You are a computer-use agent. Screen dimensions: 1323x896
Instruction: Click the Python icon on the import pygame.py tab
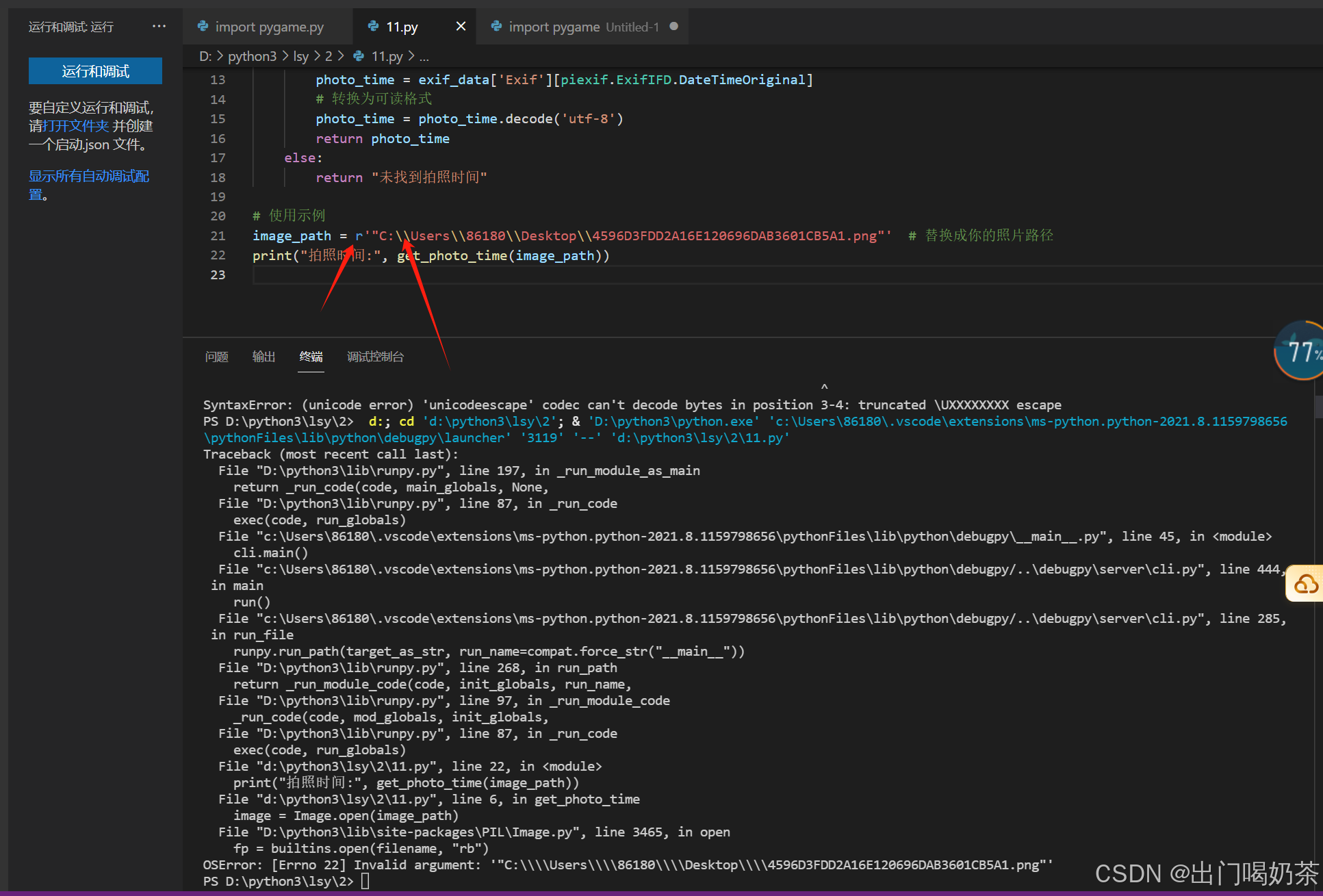[x=203, y=26]
